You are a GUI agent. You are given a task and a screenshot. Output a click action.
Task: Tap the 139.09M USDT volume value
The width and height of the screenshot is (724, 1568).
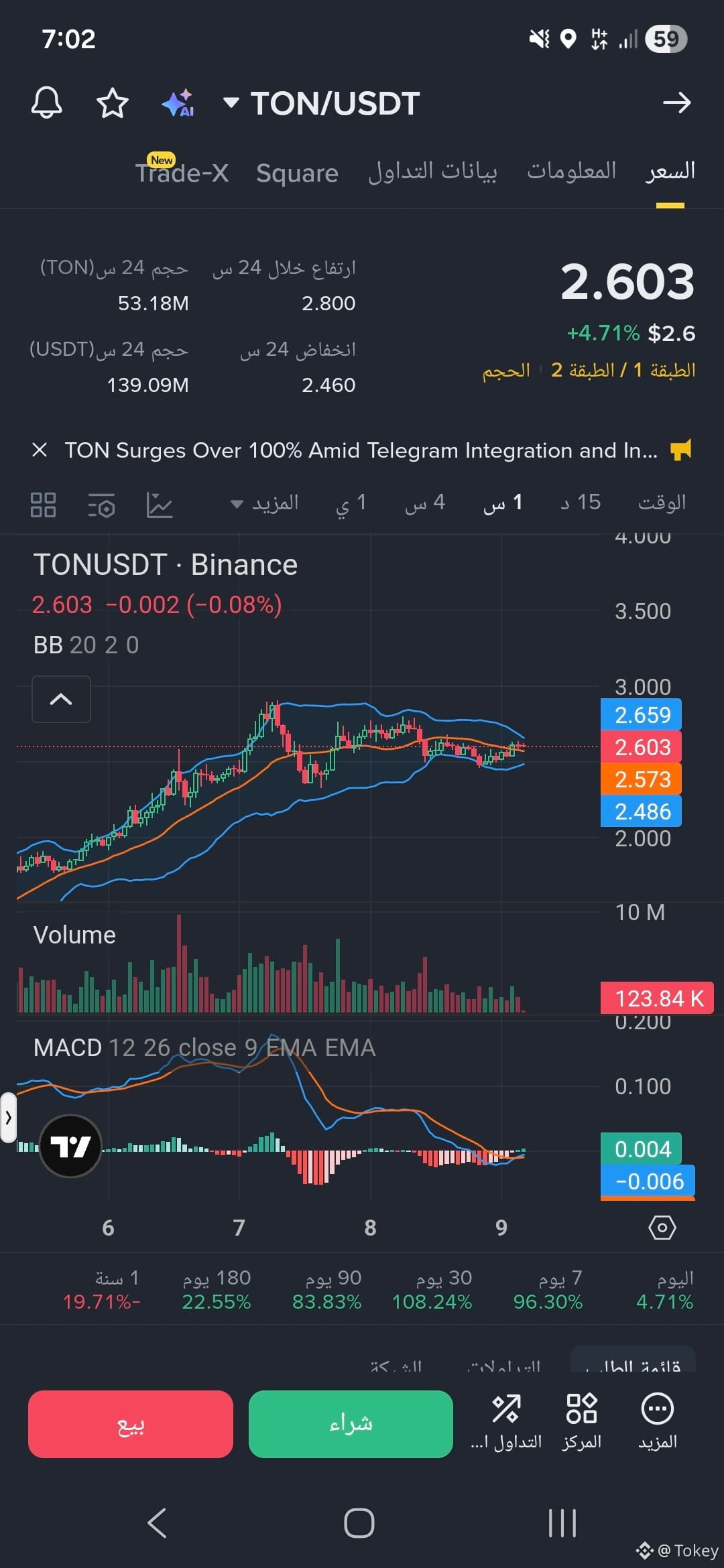point(148,385)
